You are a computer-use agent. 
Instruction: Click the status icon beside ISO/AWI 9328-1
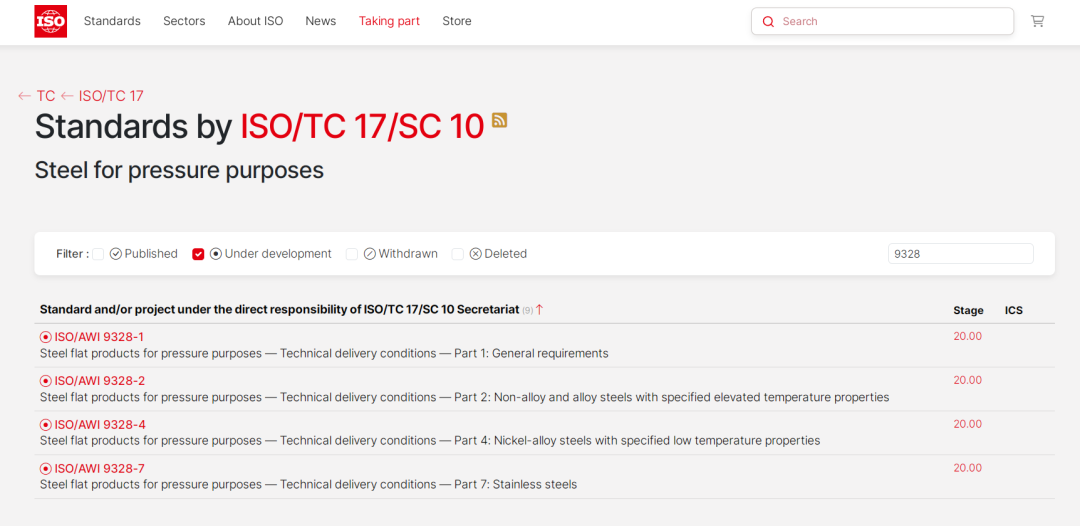pos(46,337)
